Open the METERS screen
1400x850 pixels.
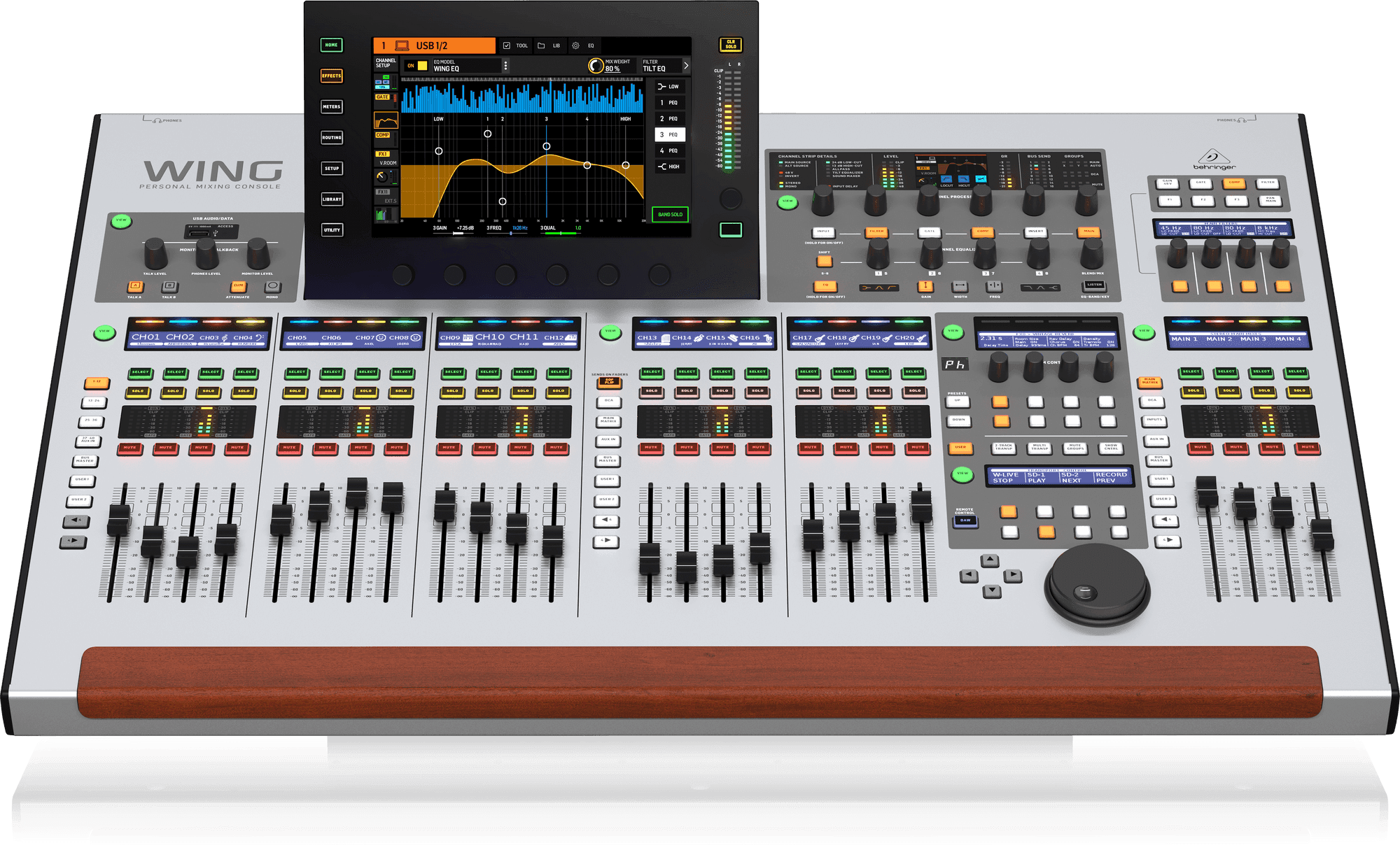point(331,107)
